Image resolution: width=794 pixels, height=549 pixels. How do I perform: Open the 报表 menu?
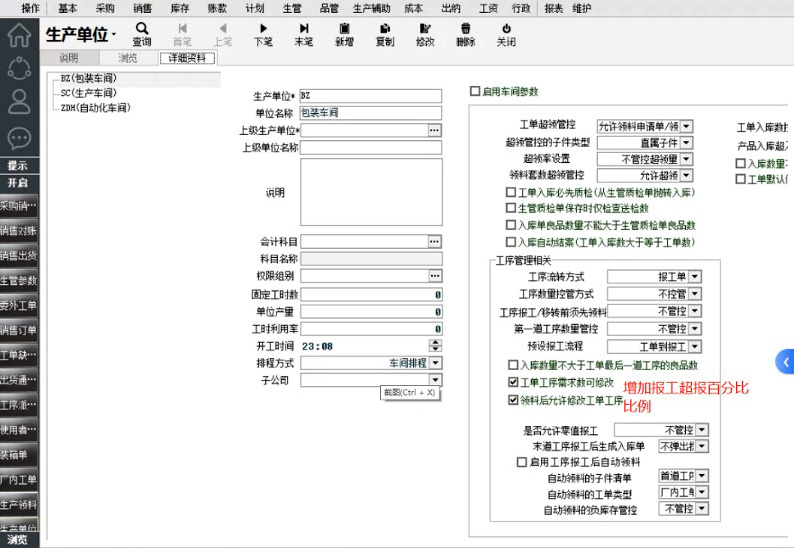tap(553, 8)
